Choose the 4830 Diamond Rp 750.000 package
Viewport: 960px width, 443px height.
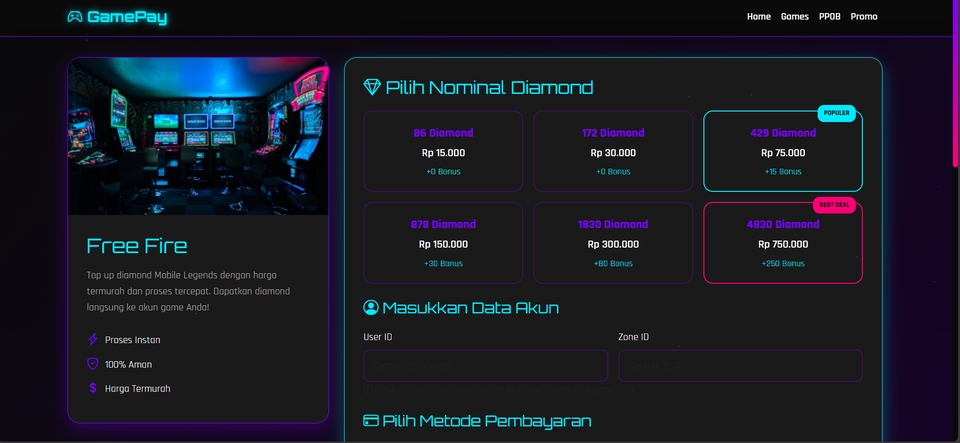(x=783, y=243)
